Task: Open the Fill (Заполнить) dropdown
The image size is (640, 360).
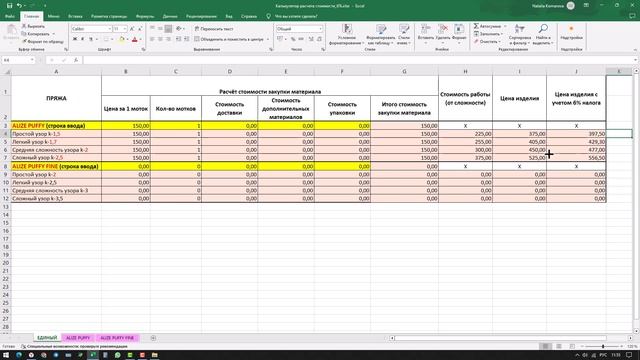Action: pos(488,34)
